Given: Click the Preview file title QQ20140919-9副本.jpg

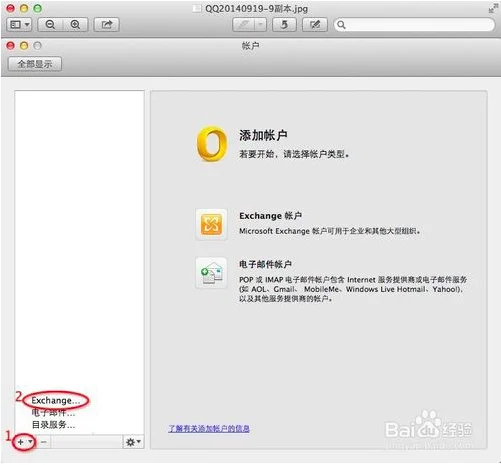Looking at the screenshot, I should (256, 9).
